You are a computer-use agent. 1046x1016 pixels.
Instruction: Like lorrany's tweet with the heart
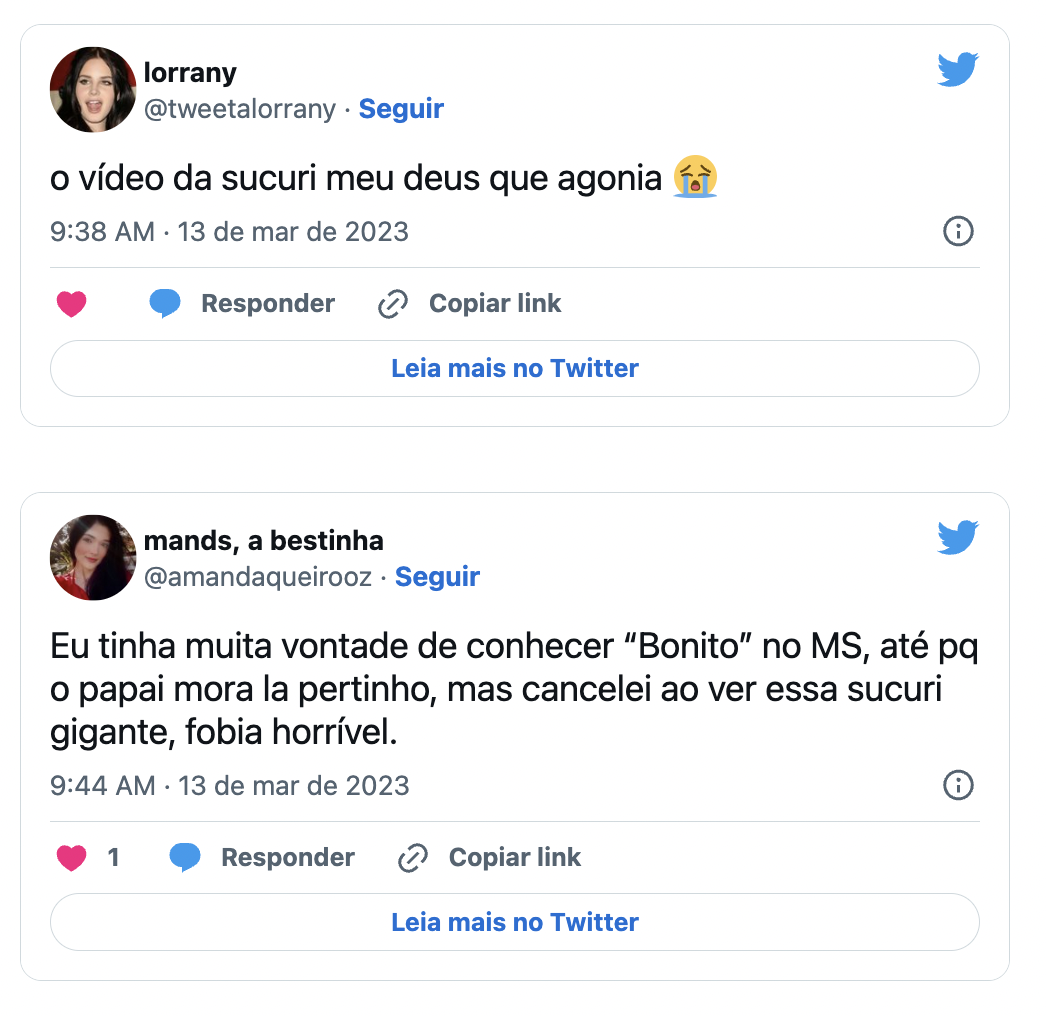71,304
